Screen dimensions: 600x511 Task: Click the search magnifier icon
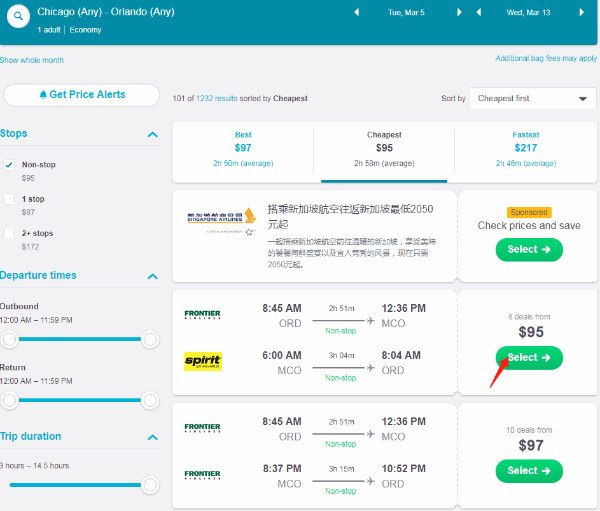[x=18, y=16]
